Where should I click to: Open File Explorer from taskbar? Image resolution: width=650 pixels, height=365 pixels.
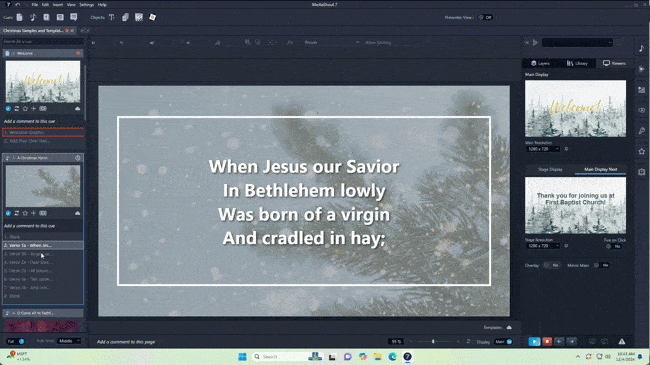tap(378, 357)
